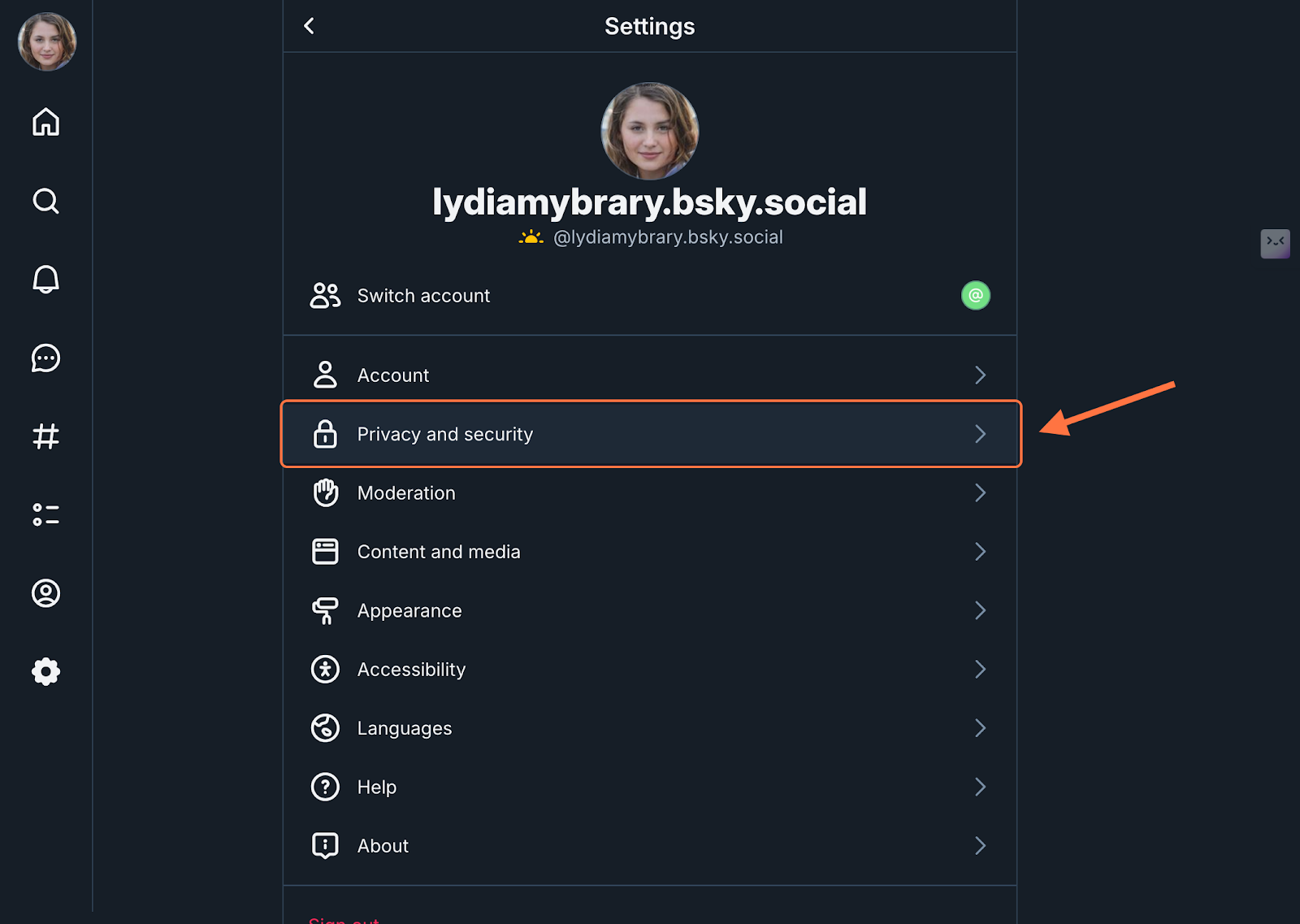Open Search via magnifier icon
The image size is (1300, 924).
coord(45,201)
